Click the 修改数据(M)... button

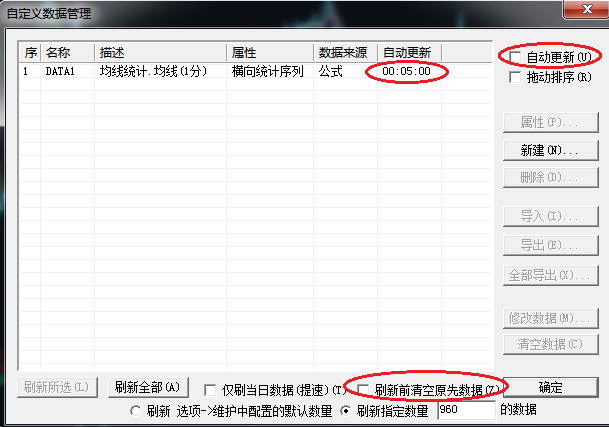pos(550,318)
